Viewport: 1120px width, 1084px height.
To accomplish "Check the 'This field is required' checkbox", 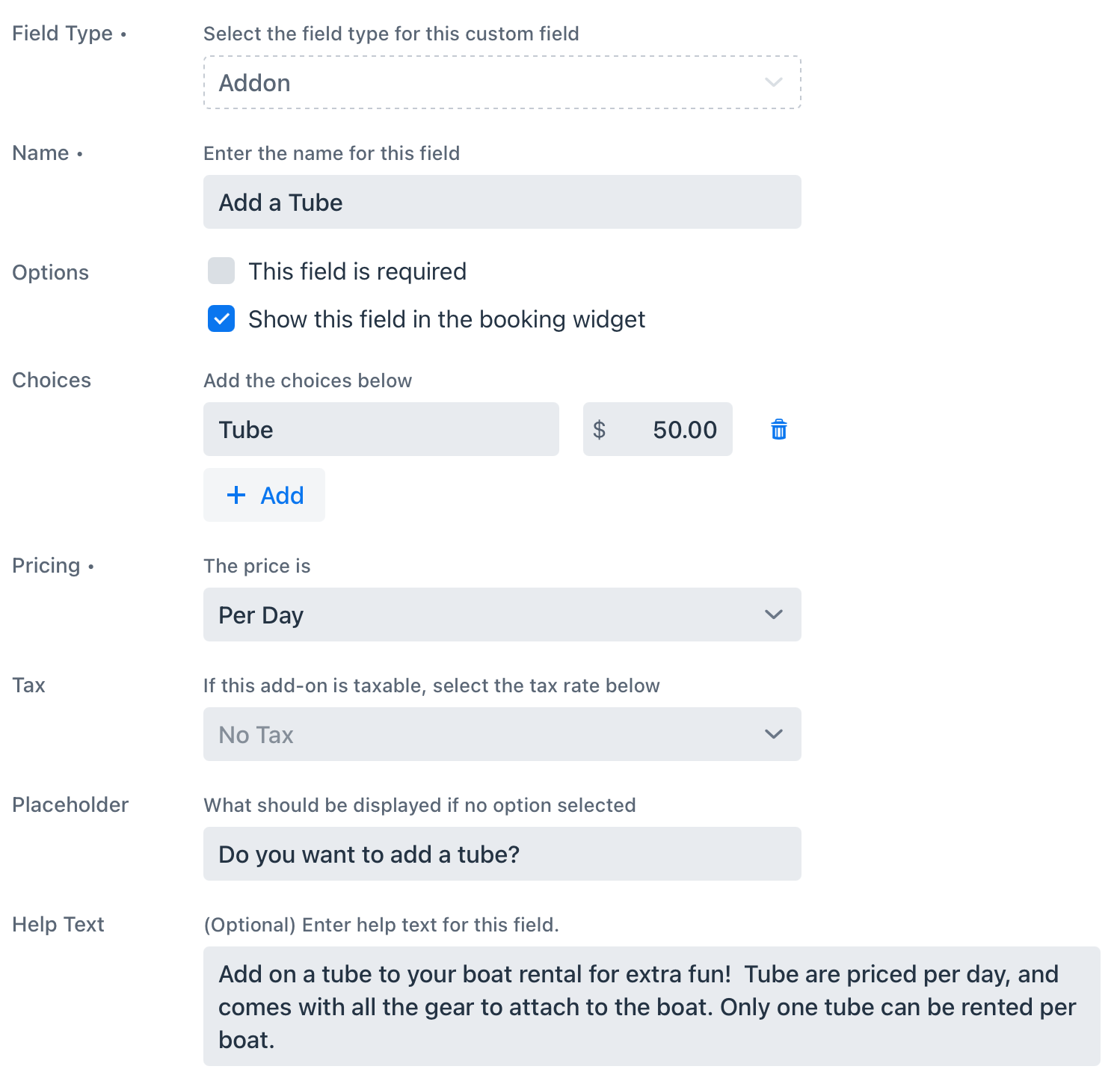I will 221,271.
